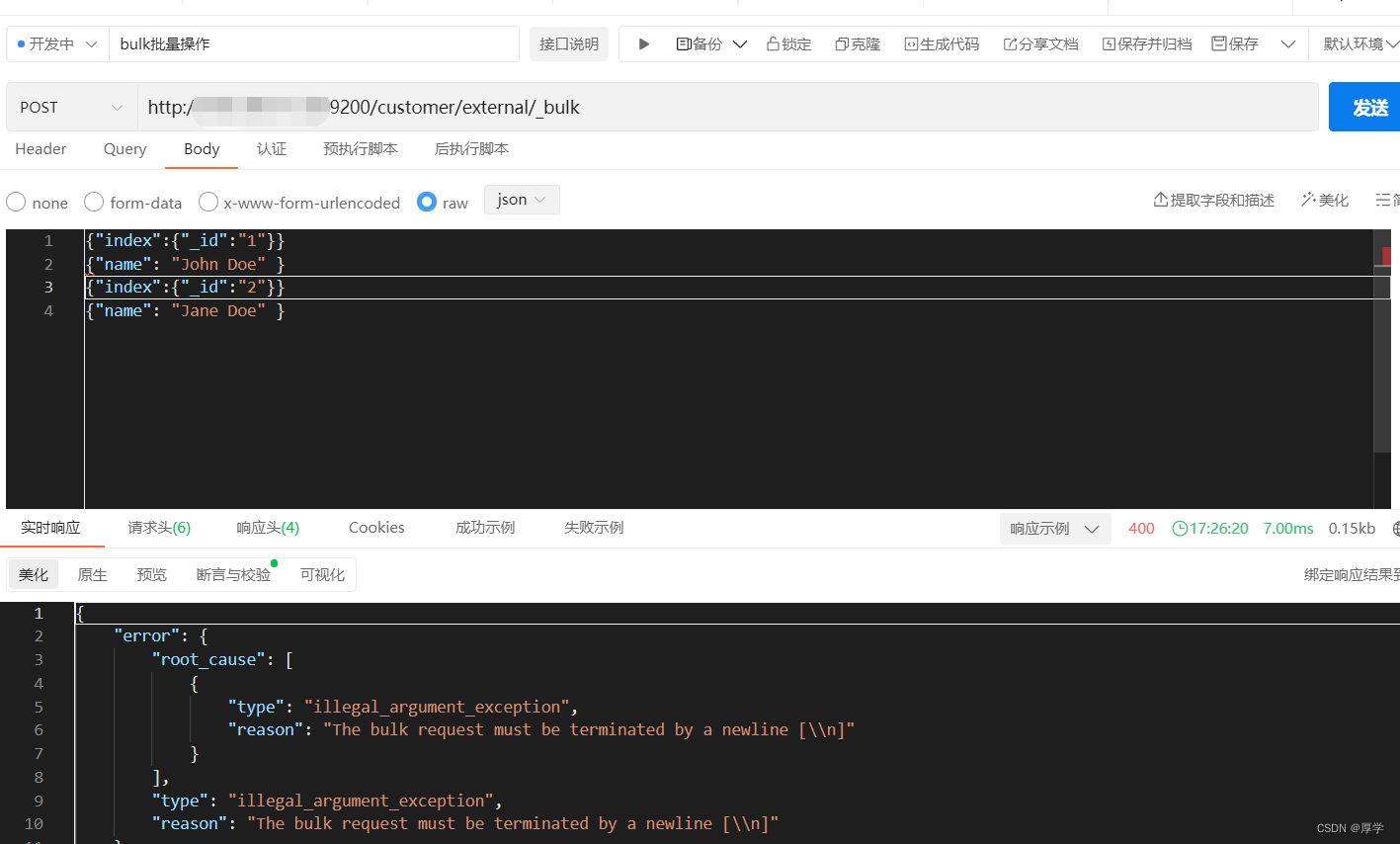Open the 请求头(6) tab

(159, 528)
